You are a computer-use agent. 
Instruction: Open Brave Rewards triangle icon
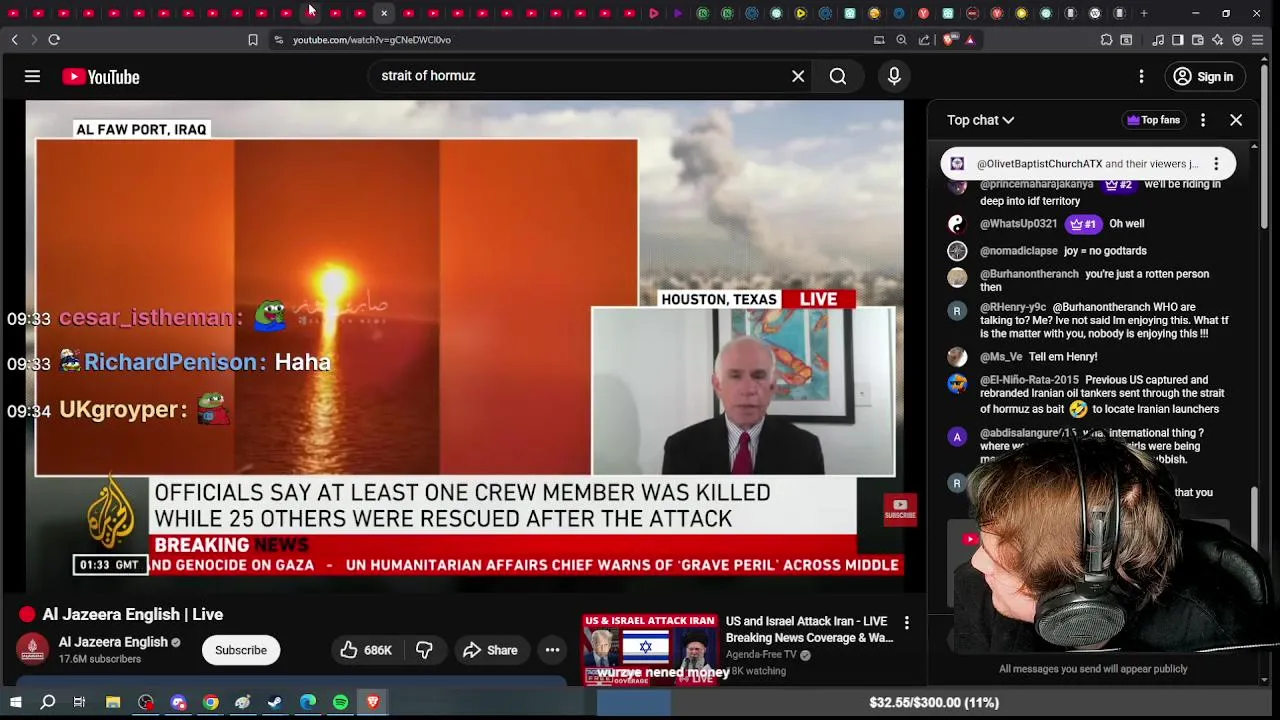[970, 40]
